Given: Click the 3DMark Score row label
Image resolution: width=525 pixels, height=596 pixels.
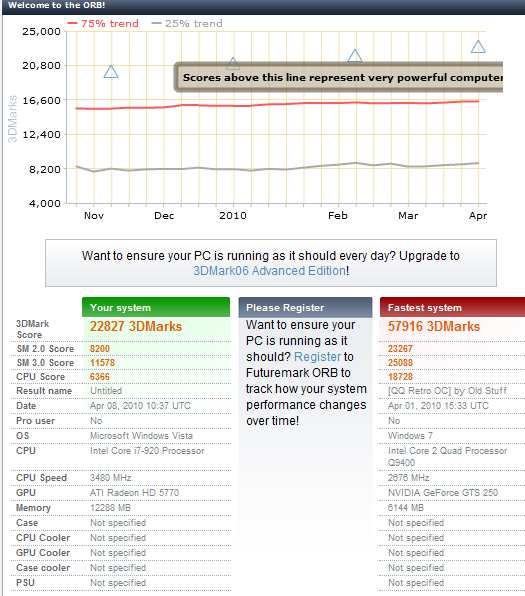Looking at the screenshot, I should click(32, 329).
